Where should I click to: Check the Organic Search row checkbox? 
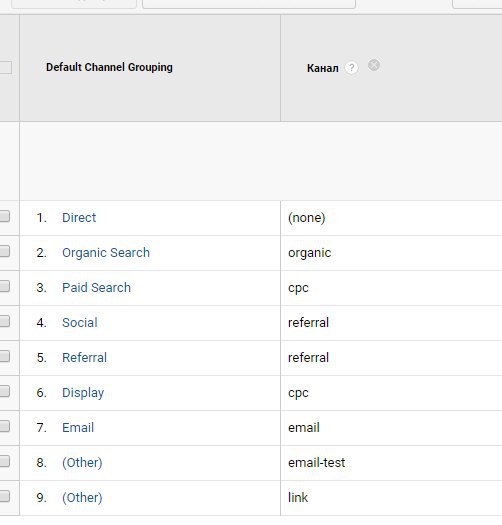4,251
